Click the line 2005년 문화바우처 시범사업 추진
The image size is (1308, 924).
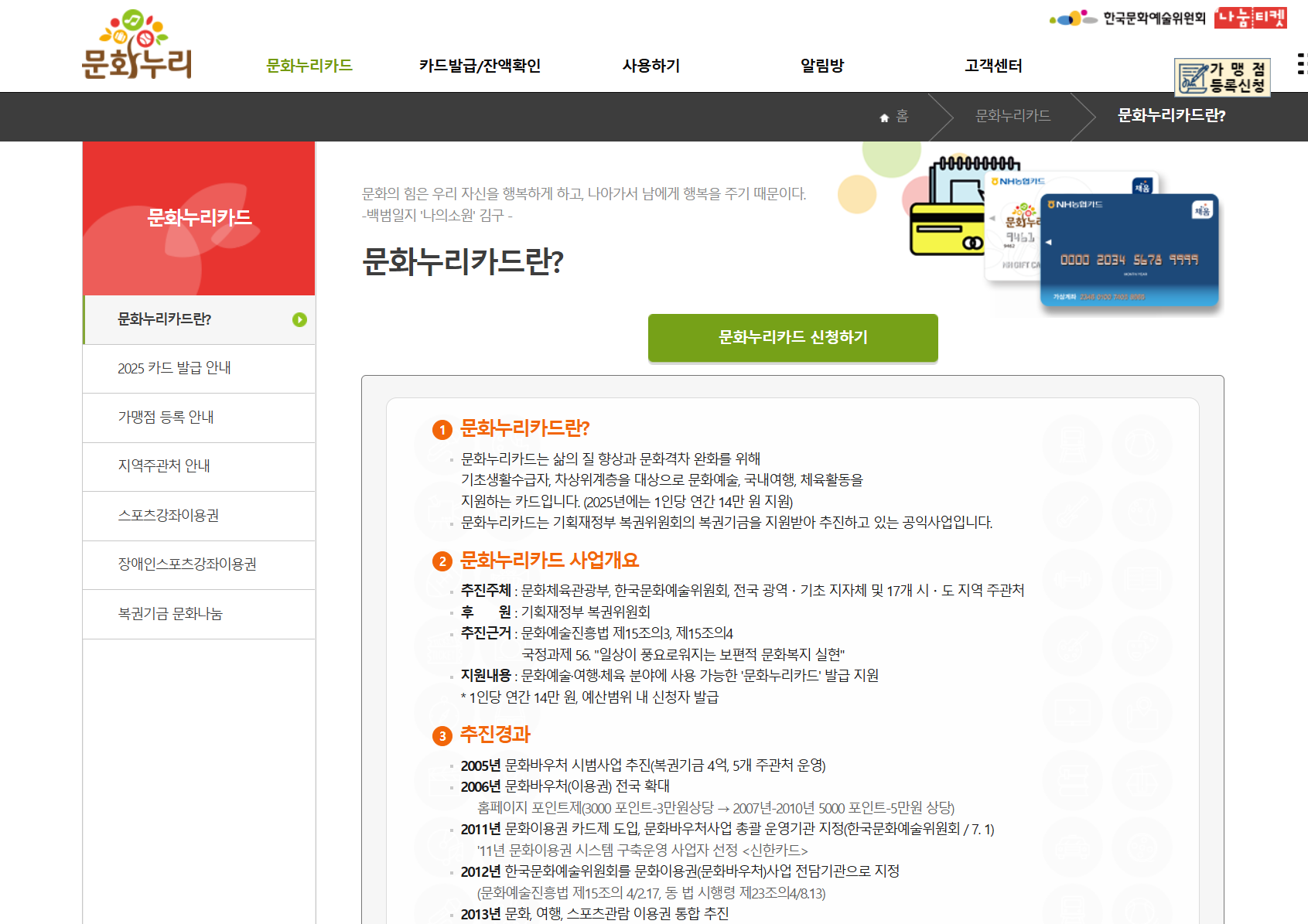tap(643, 765)
